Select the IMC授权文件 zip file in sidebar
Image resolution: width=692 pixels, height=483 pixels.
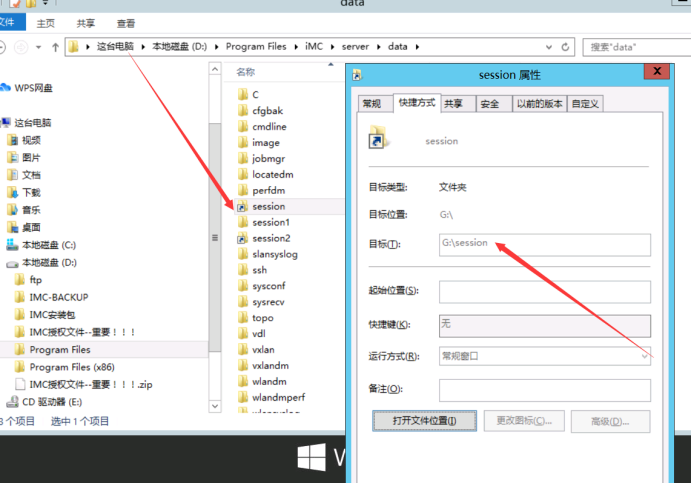pos(91,385)
